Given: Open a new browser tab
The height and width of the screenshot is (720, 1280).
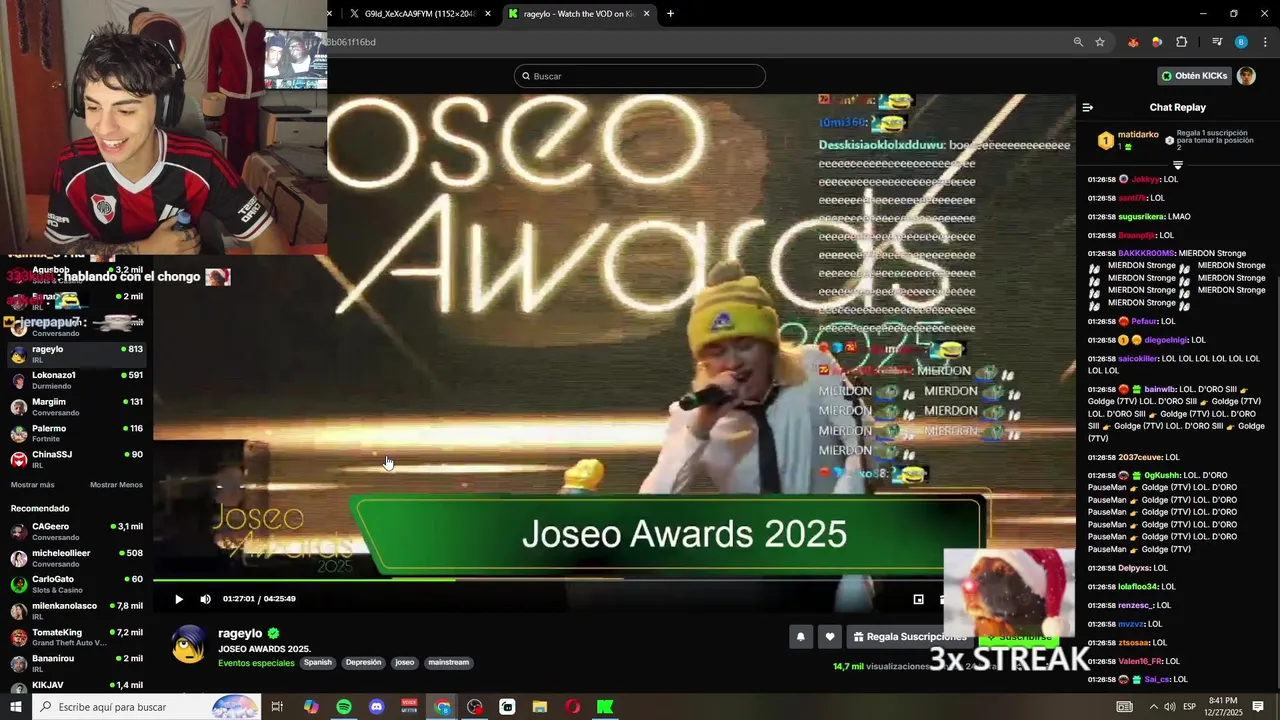Looking at the screenshot, I should [670, 14].
